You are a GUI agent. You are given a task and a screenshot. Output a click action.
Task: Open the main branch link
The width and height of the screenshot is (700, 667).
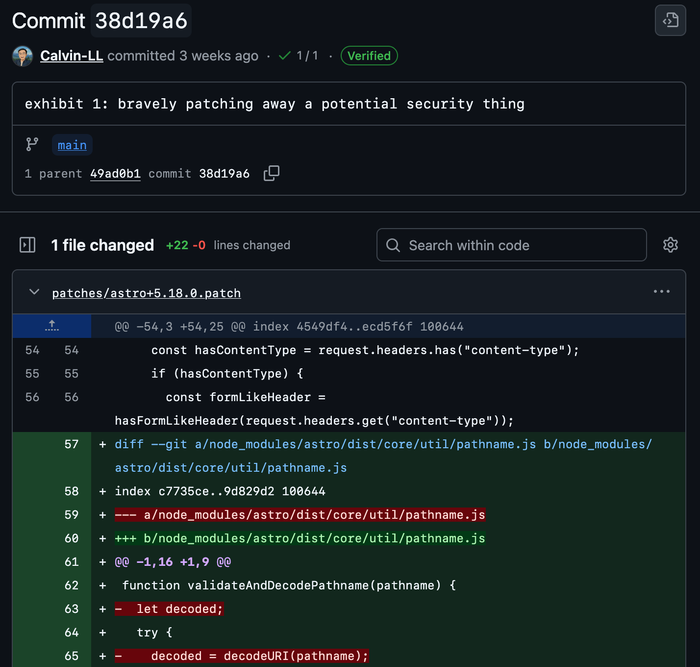point(72,145)
